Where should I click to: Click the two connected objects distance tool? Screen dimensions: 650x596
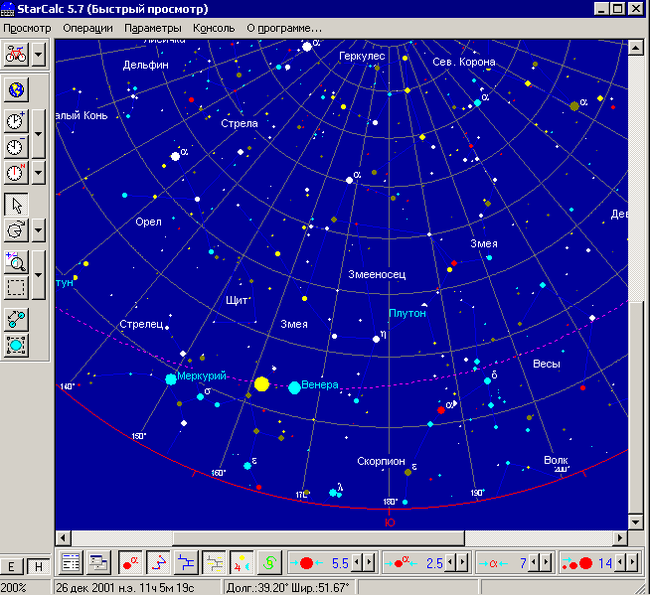coord(16,320)
